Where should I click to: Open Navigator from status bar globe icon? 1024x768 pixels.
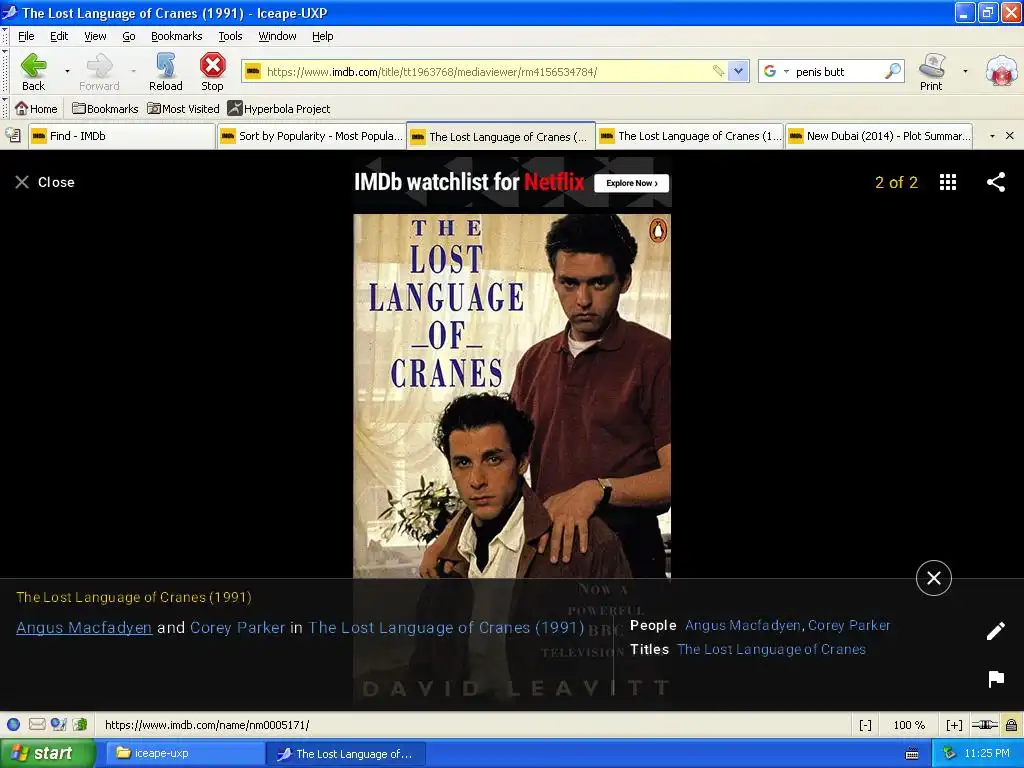point(13,724)
